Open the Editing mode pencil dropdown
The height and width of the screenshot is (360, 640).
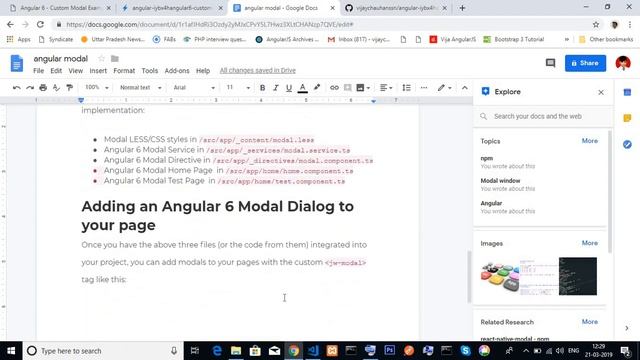[444, 88]
